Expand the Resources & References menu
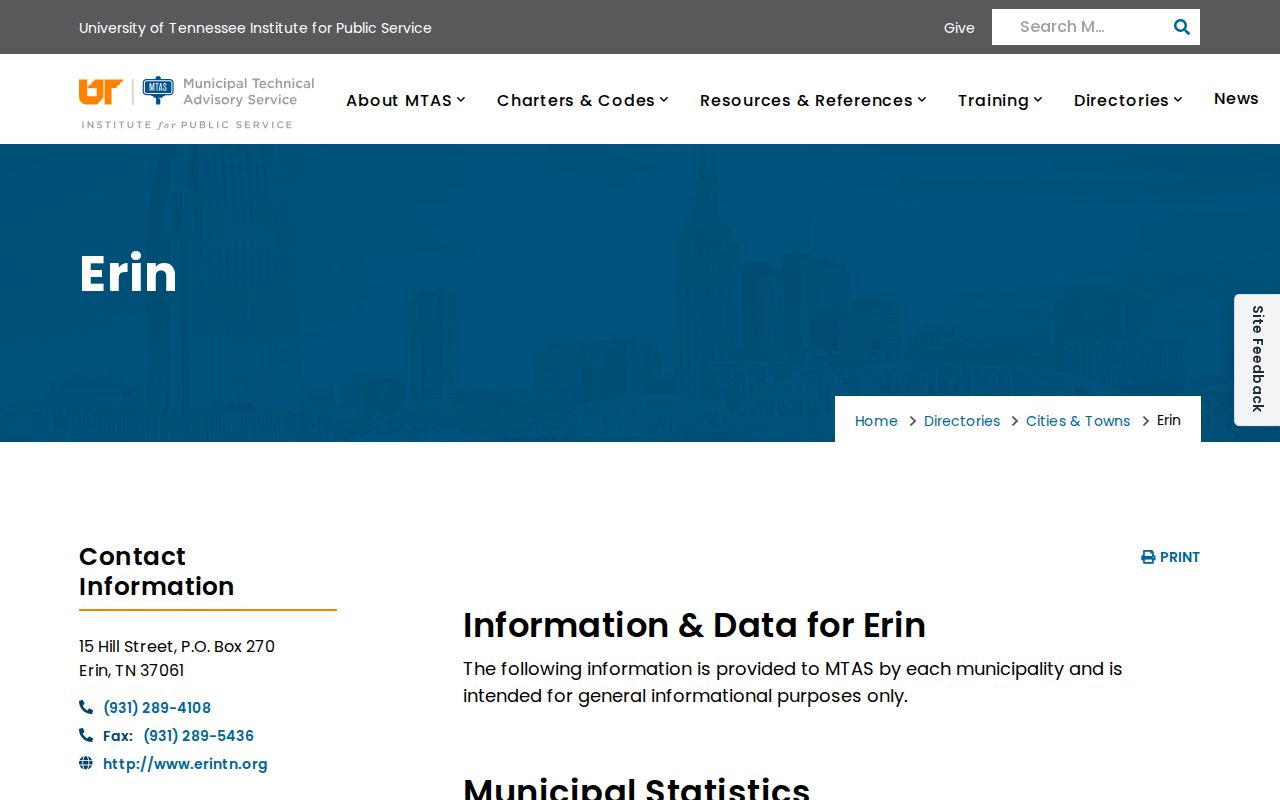1280x800 pixels. [813, 100]
